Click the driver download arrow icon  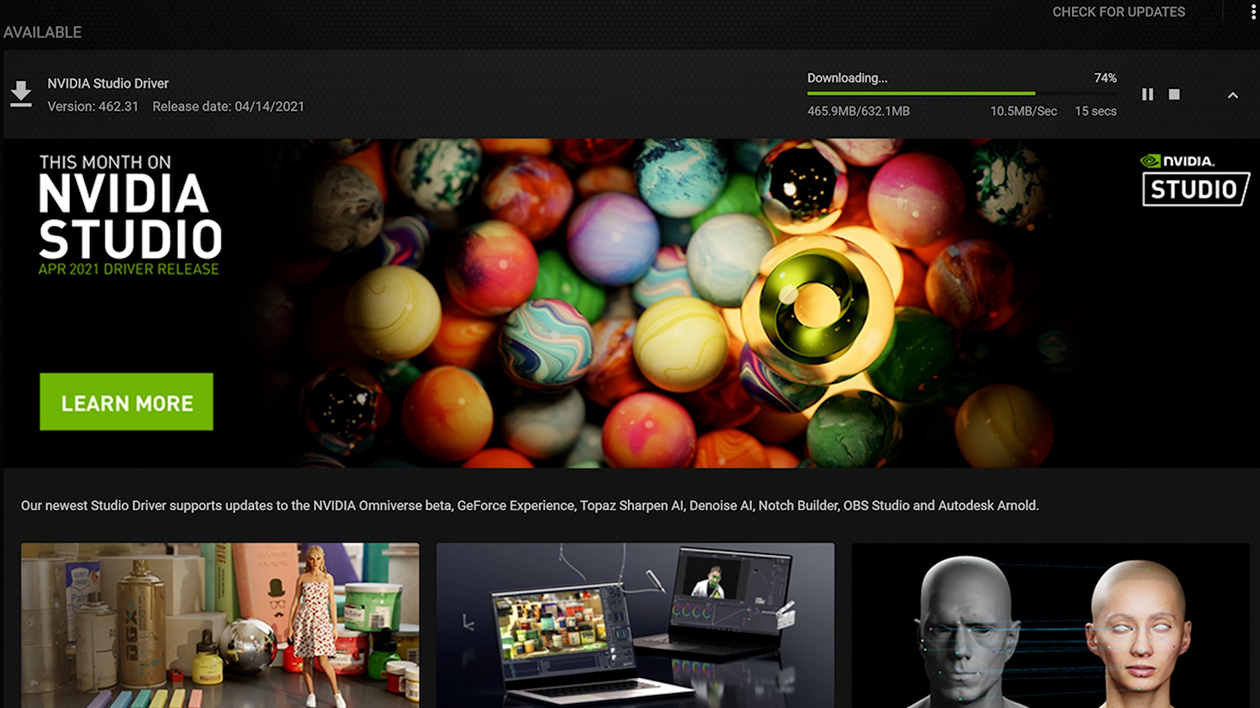pos(20,94)
